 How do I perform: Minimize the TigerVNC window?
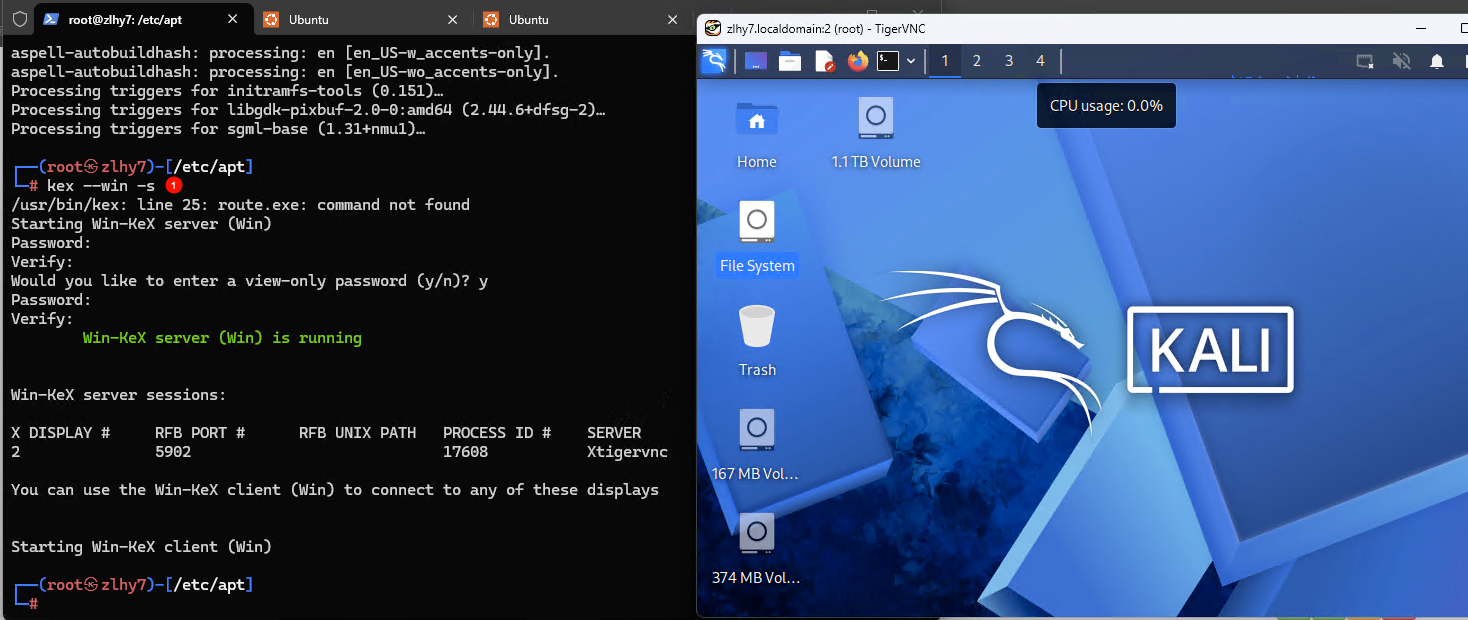coord(1423,28)
